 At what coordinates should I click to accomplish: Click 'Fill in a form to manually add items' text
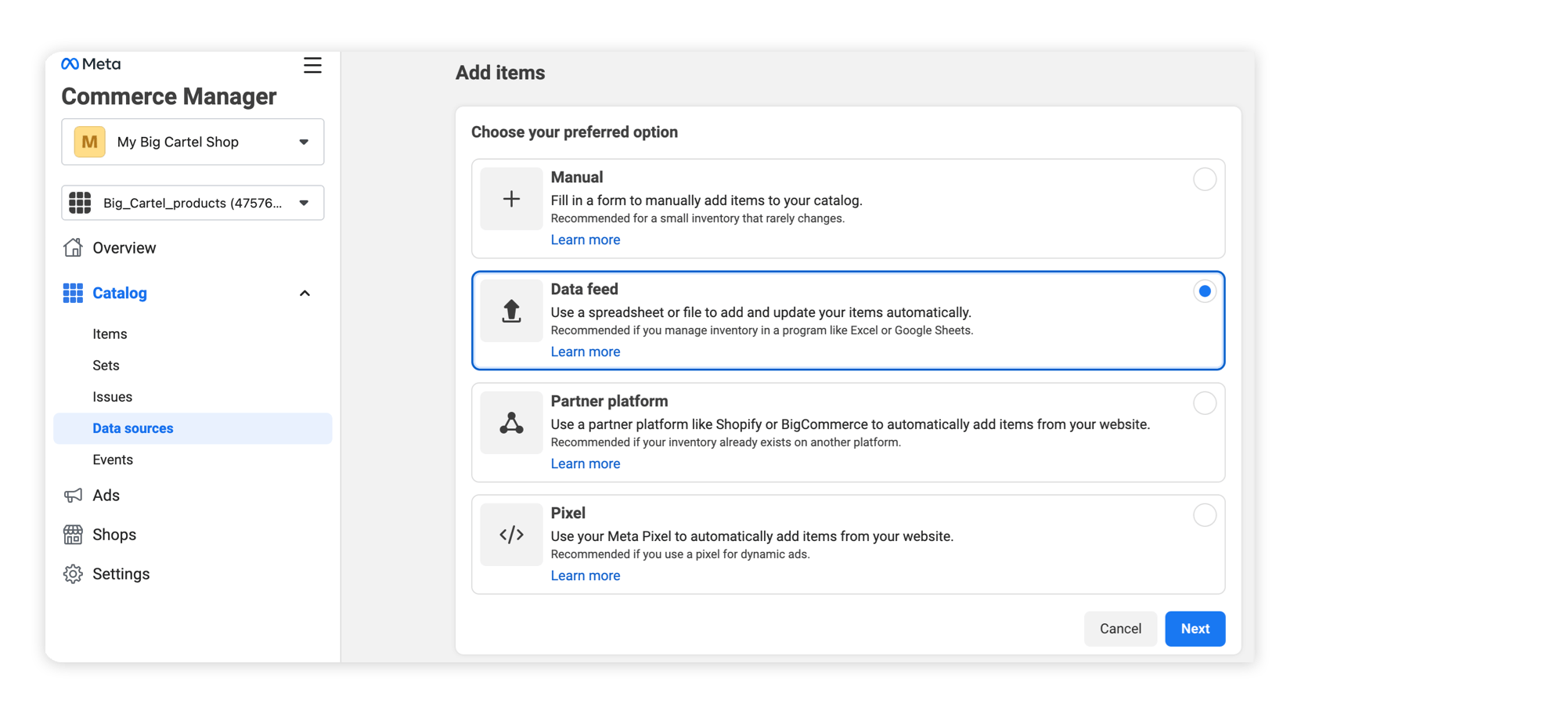click(x=706, y=200)
